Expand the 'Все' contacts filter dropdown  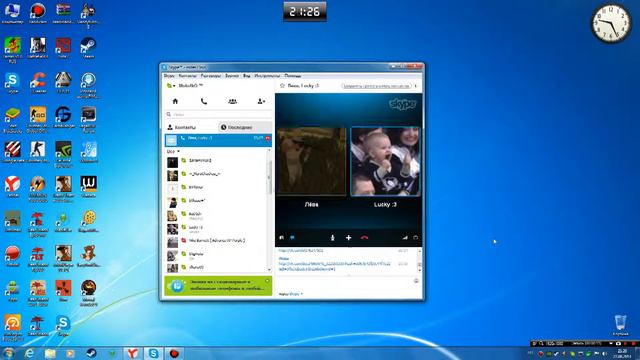click(x=173, y=151)
